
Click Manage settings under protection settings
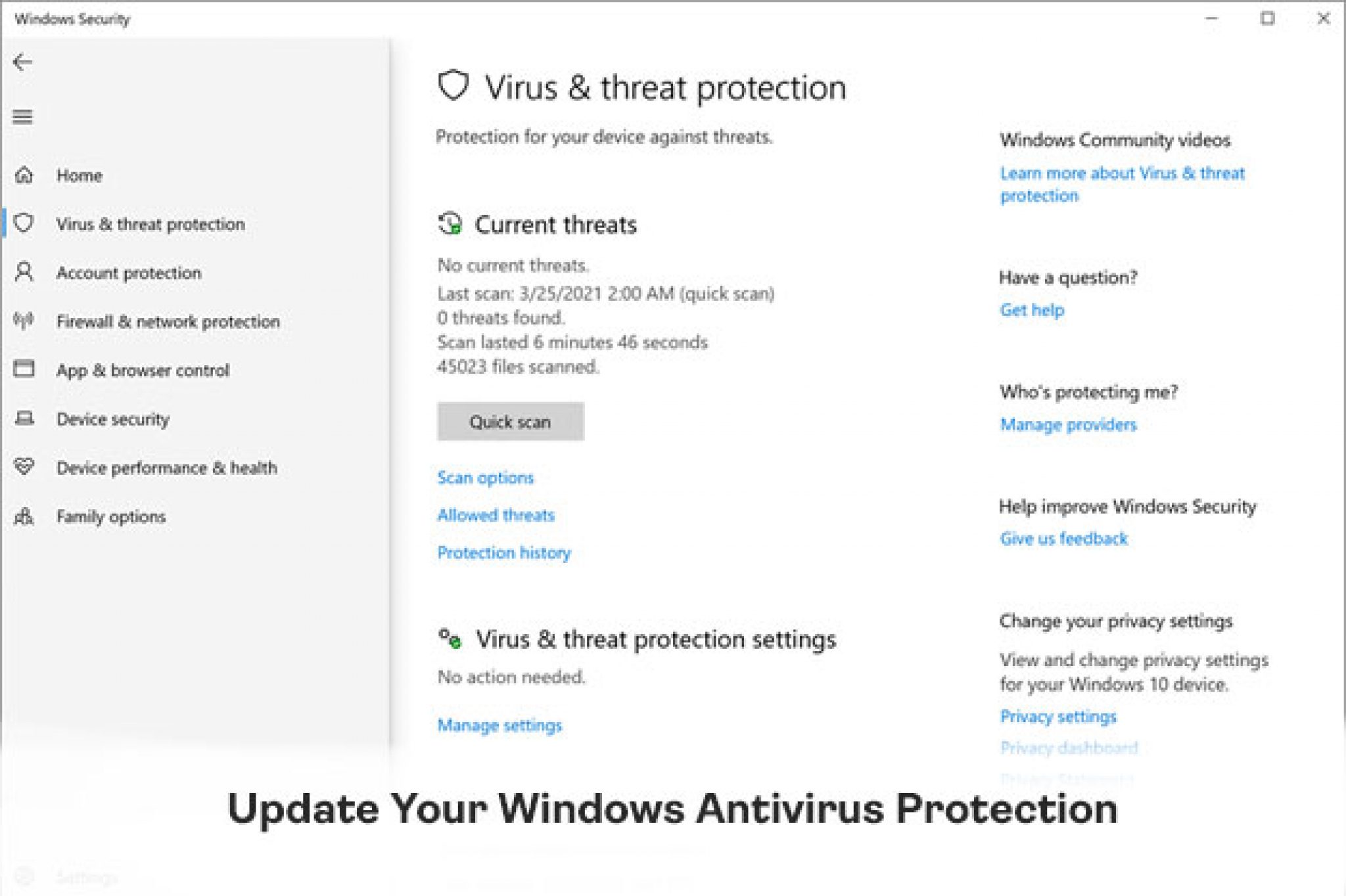[x=499, y=725]
